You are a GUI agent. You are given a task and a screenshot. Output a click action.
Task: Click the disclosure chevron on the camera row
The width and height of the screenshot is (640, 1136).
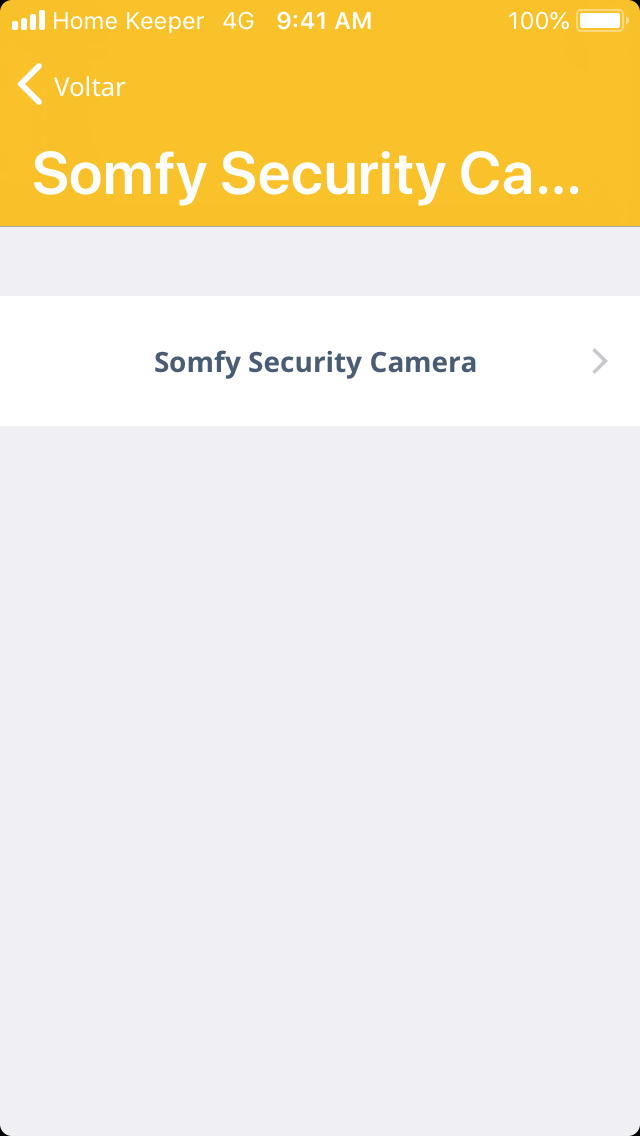599,361
